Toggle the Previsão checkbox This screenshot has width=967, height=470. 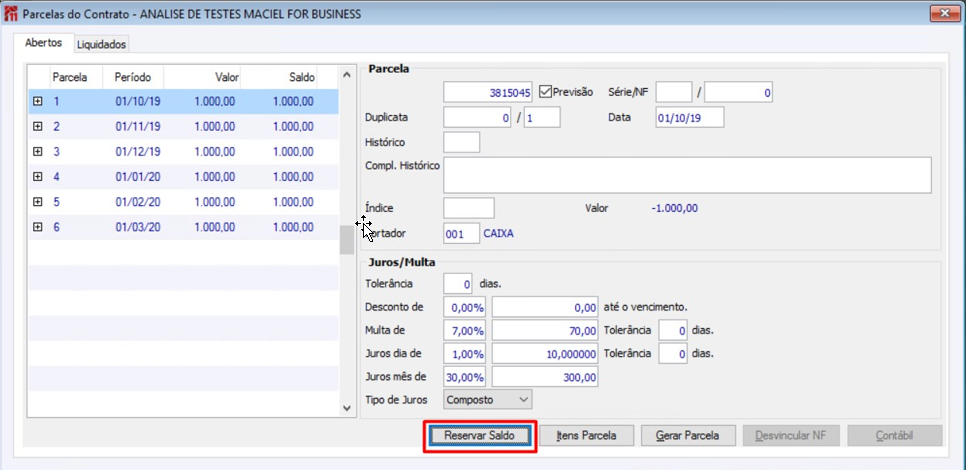[545, 92]
